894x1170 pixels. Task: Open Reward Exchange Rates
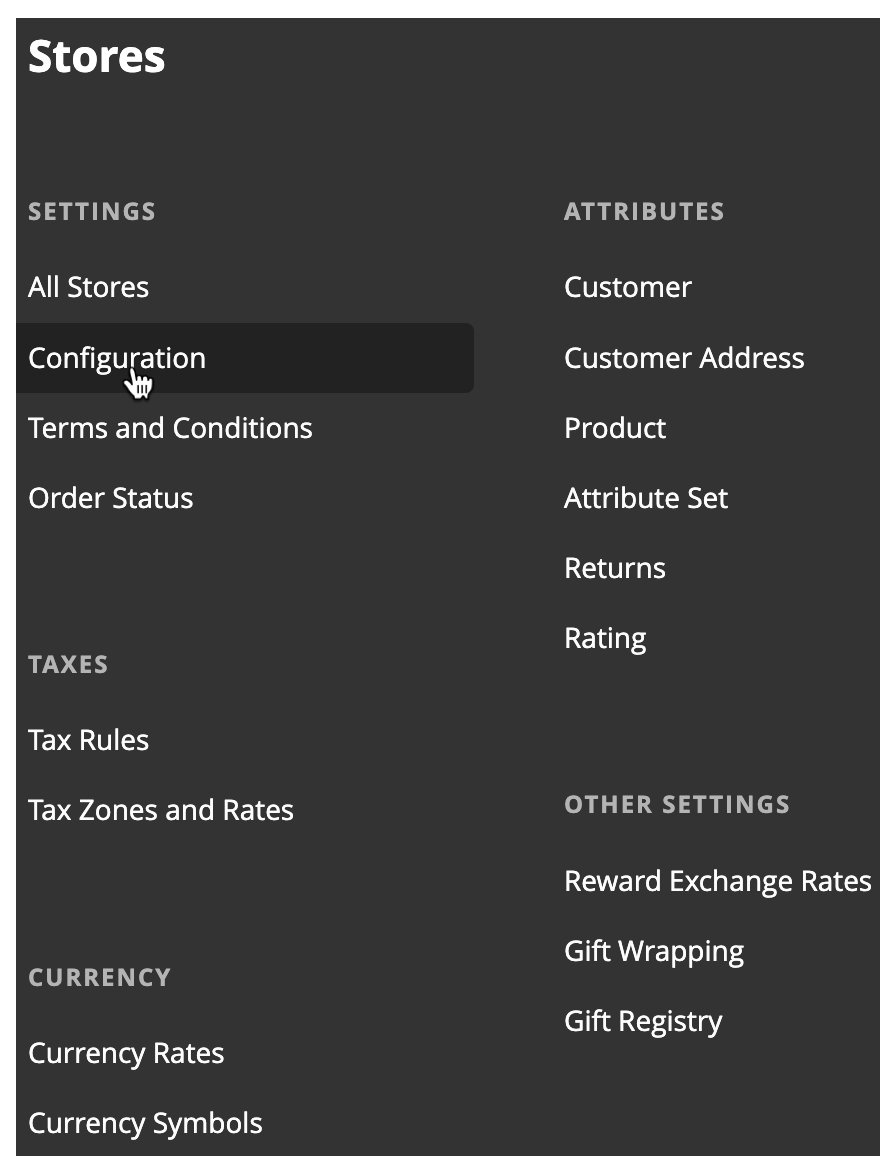click(717, 881)
